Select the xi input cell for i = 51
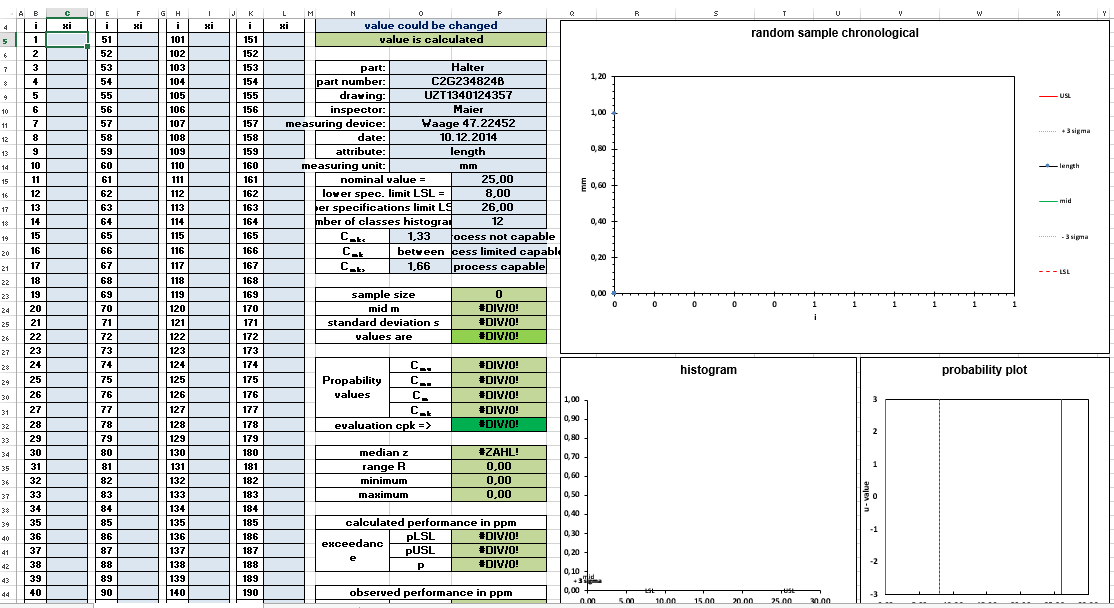Image resolution: width=1114 pixels, height=608 pixels. pos(138,40)
